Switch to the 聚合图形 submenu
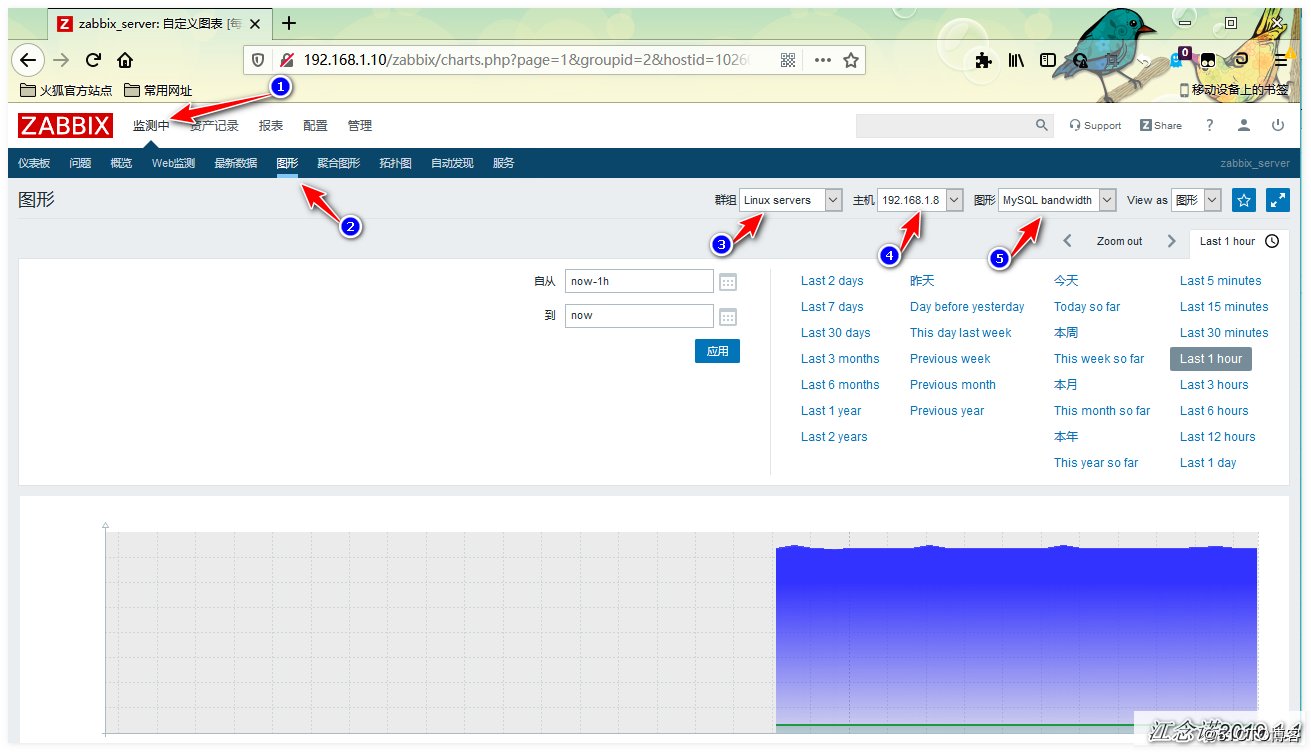The height and width of the screenshot is (752, 1311). (338, 163)
